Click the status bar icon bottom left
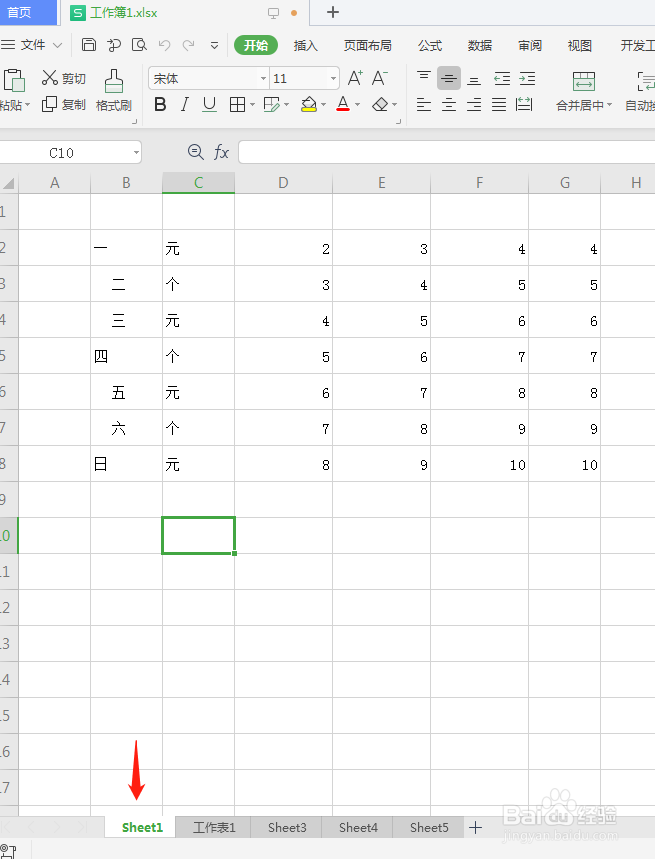Screen dimensions: 655x859 [x=9, y=851]
